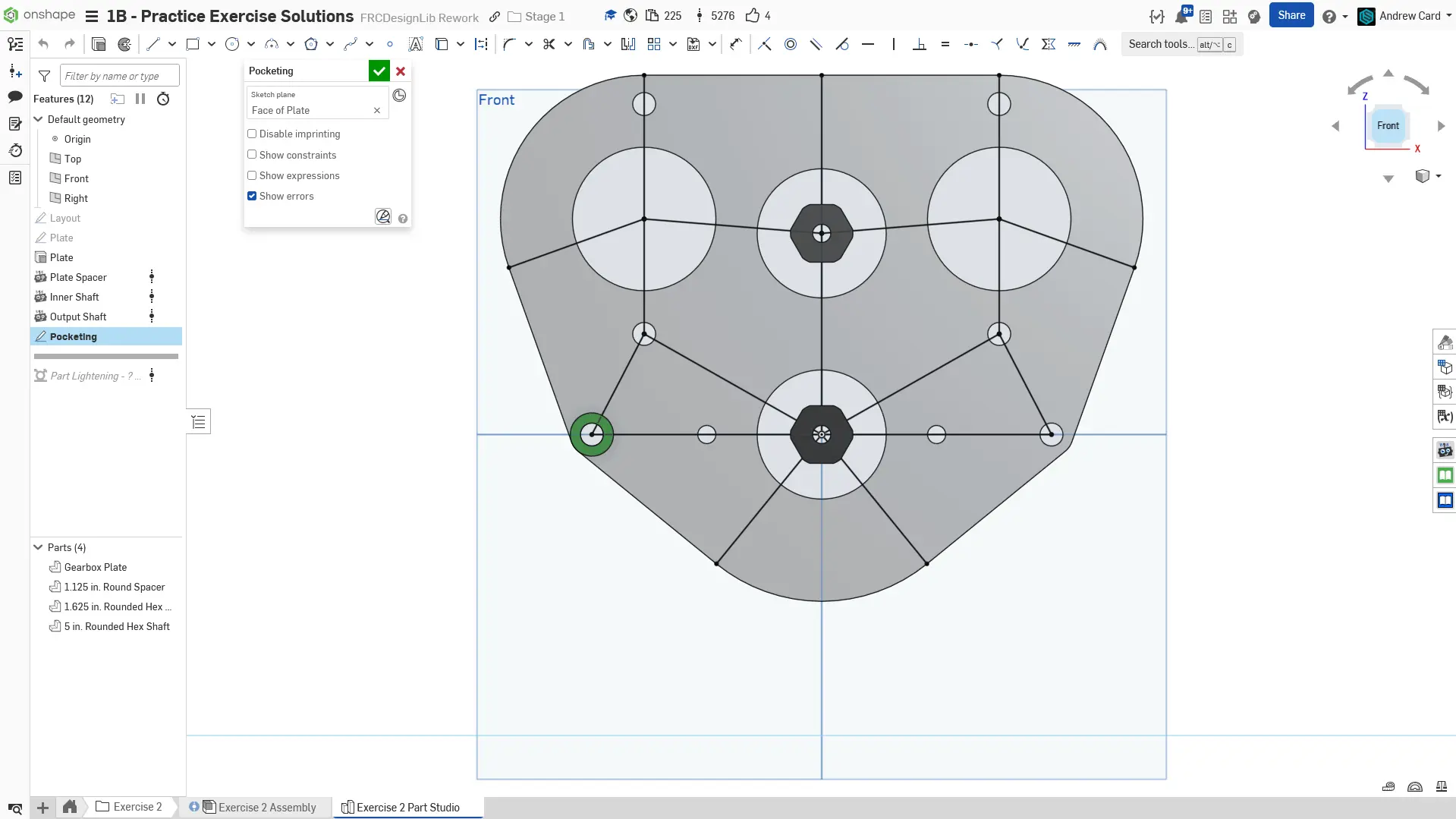The image size is (1456, 819).
Task: Open the center point circle dropdown arrow
Action: (x=251, y=44)
